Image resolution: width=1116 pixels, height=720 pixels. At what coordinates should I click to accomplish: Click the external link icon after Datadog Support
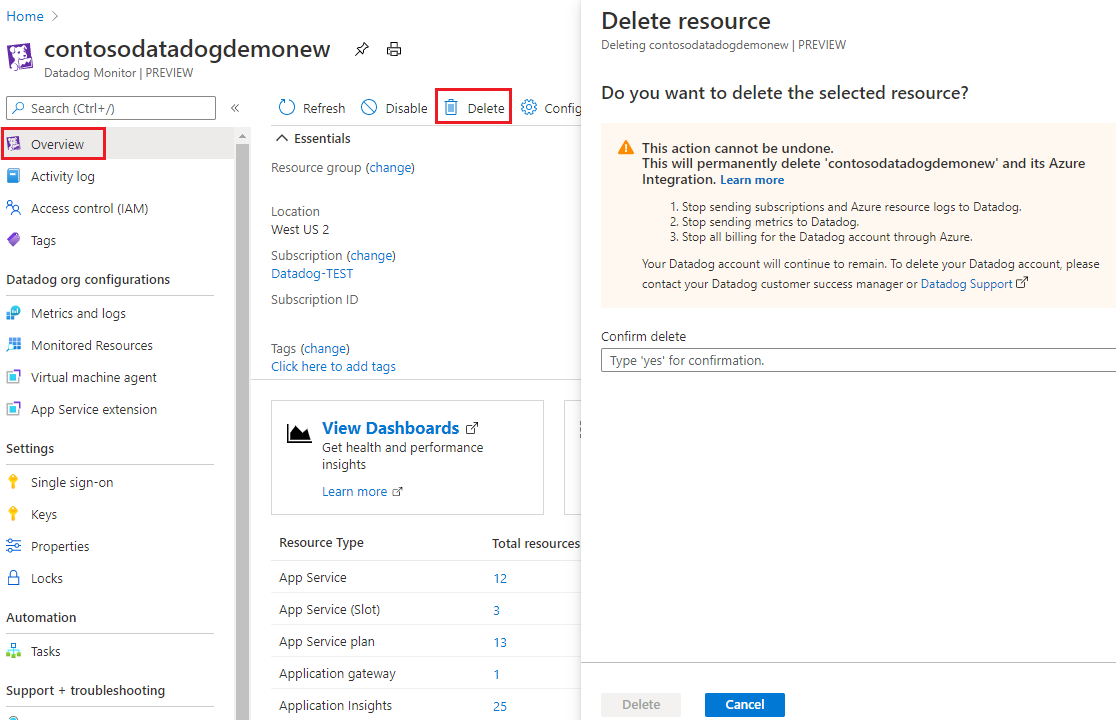tap(1022, 282)
